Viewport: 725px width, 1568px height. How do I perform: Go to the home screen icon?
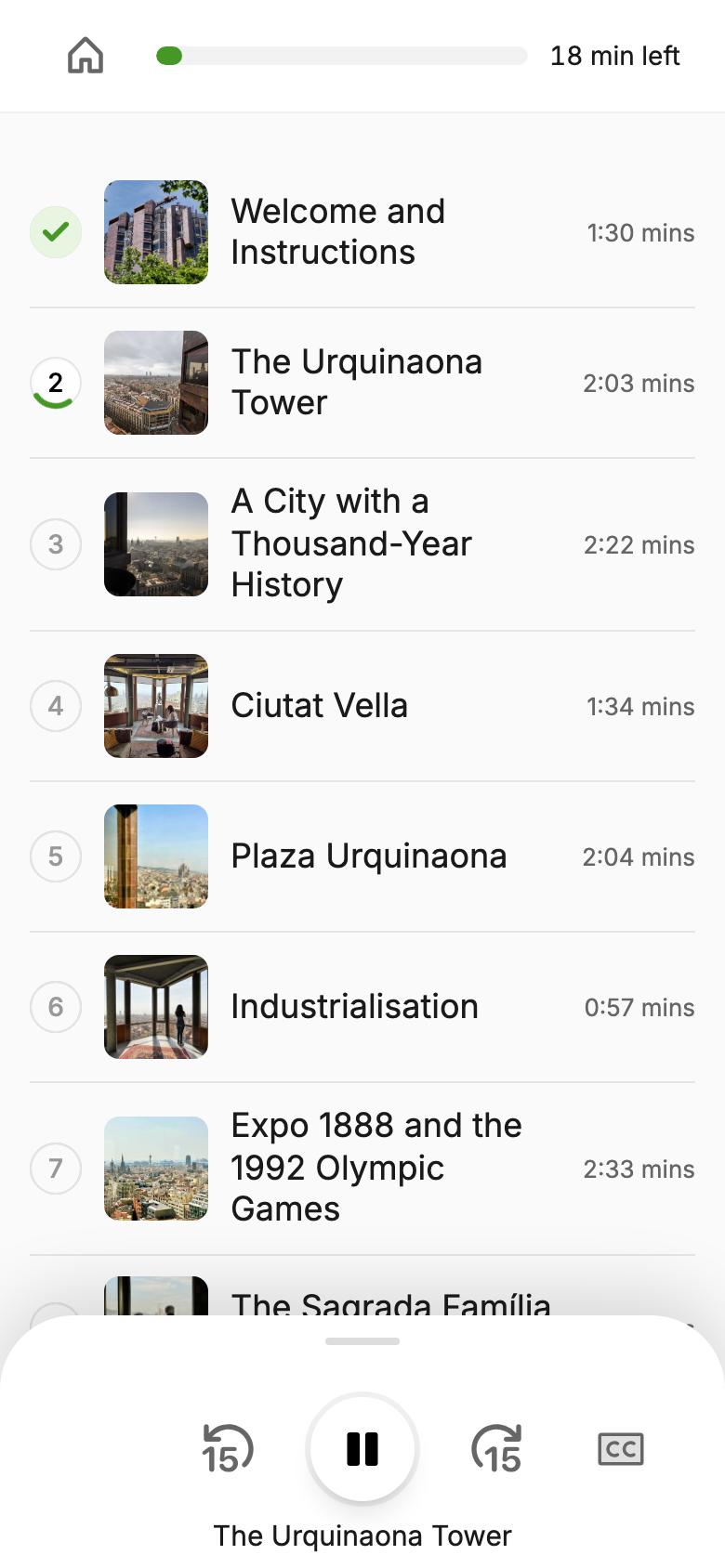(86, 56)
